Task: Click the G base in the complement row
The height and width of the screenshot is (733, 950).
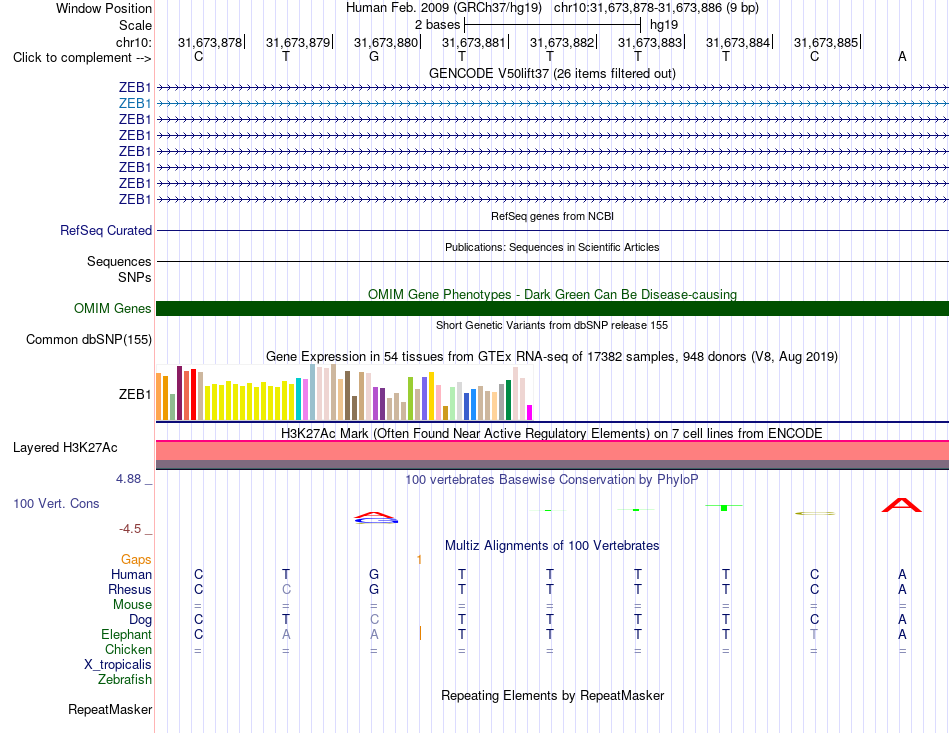Action: [374, 57]
